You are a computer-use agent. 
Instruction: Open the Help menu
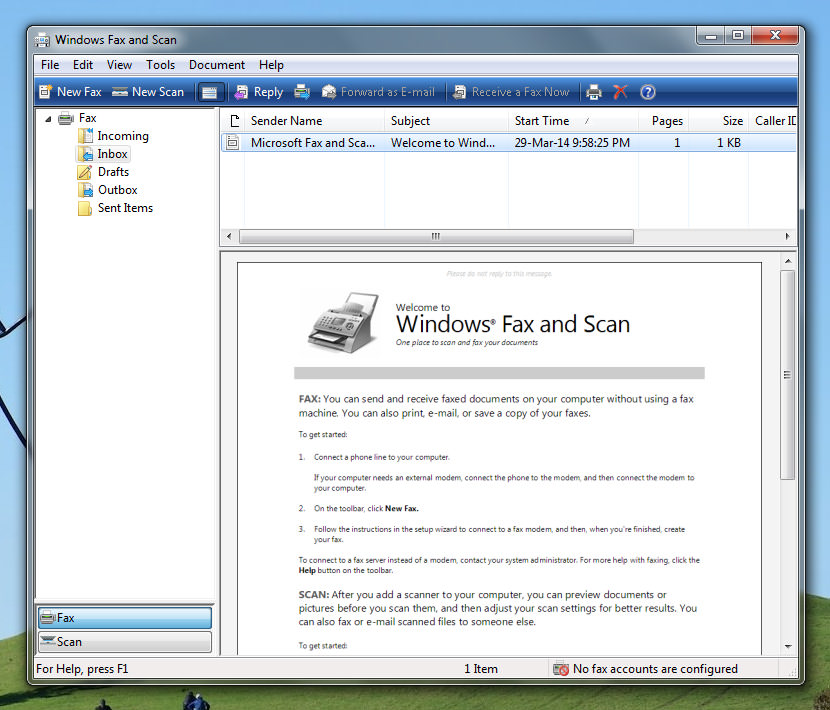272,65
